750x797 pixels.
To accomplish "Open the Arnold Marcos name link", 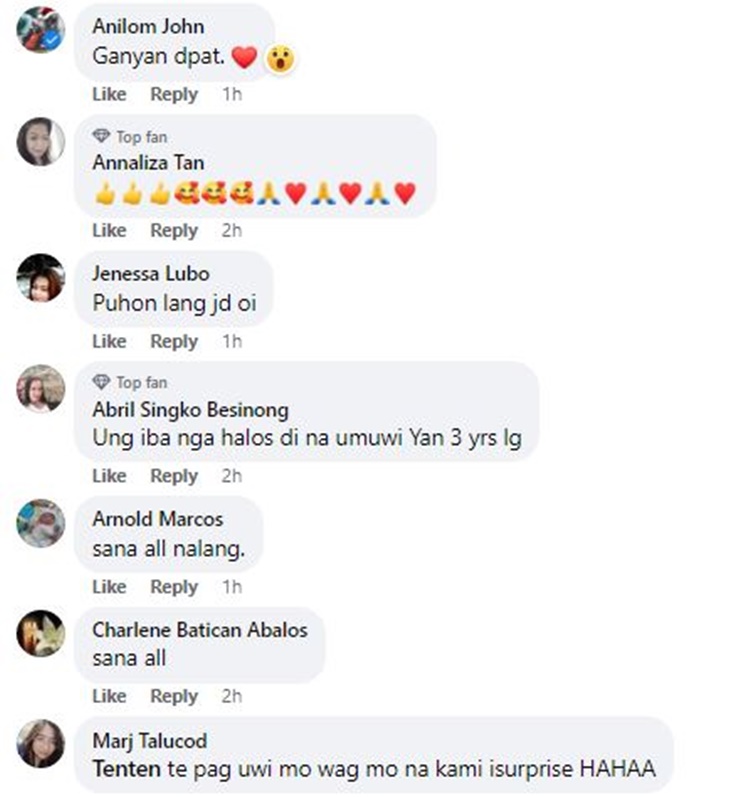I will (x=158, y=519).
